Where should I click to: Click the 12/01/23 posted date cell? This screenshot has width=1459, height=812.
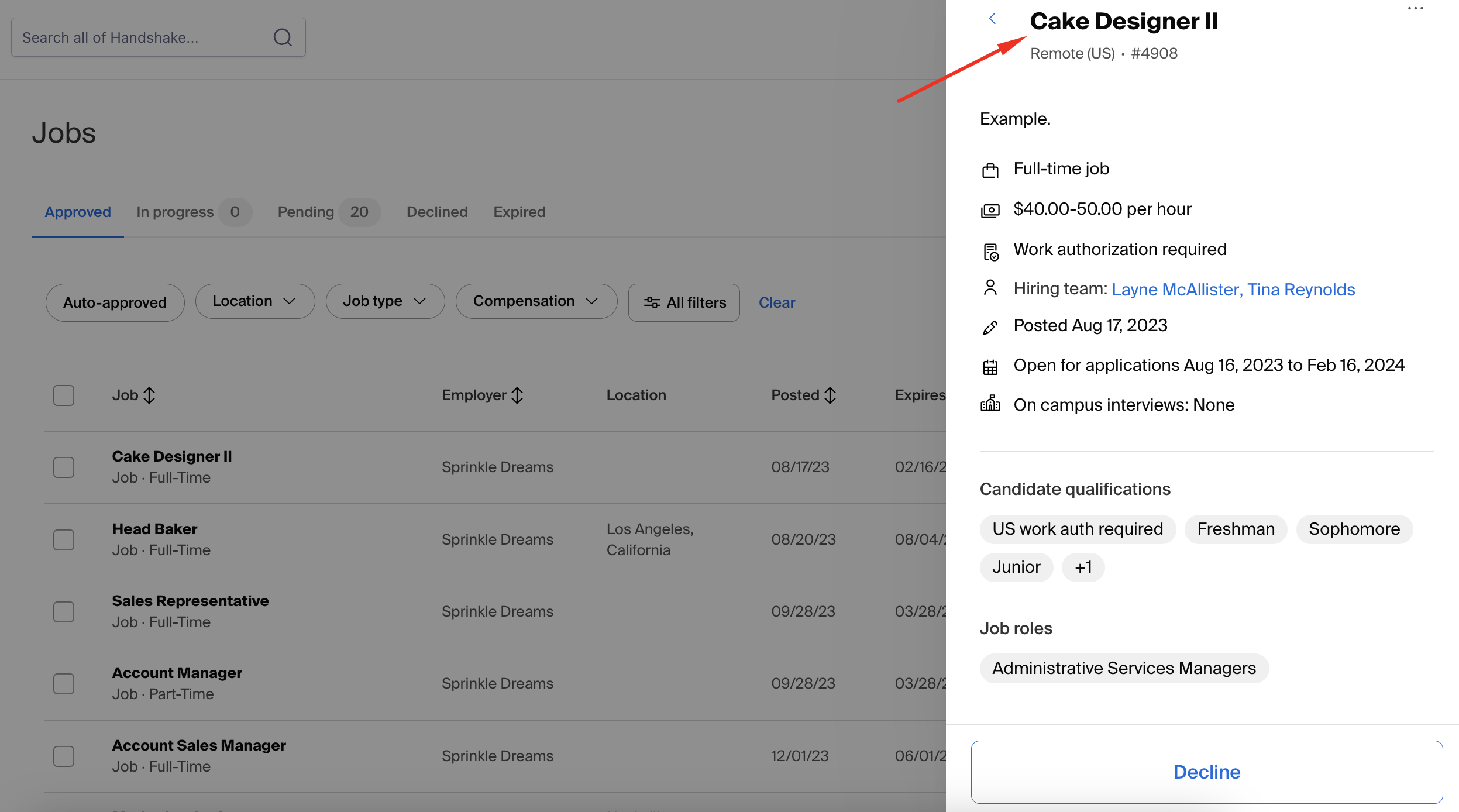(800, 756)
